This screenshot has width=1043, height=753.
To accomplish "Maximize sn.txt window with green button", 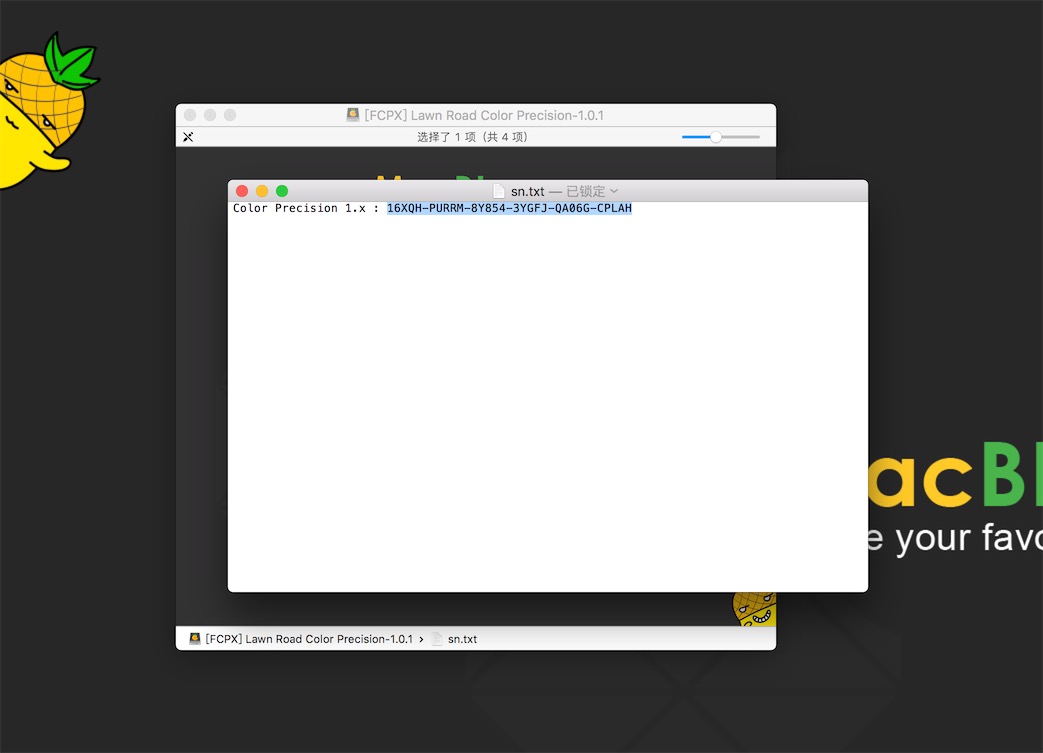I will tap(282, 191).
